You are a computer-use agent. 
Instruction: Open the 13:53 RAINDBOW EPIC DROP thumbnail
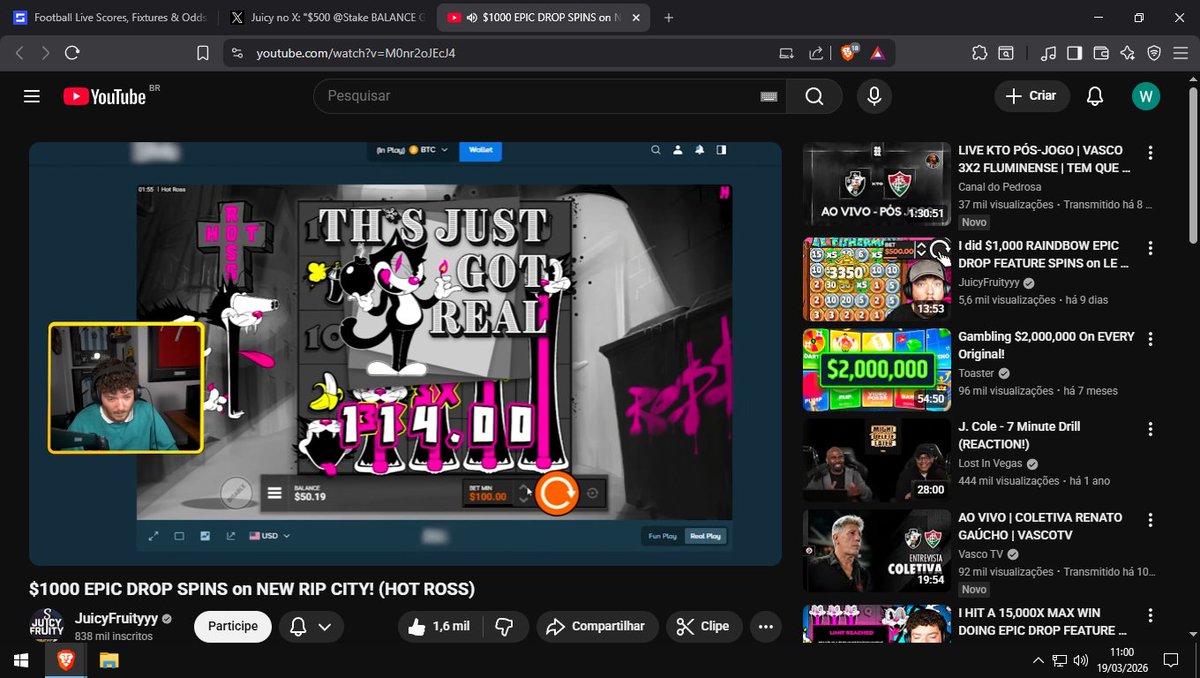[877, 278]
